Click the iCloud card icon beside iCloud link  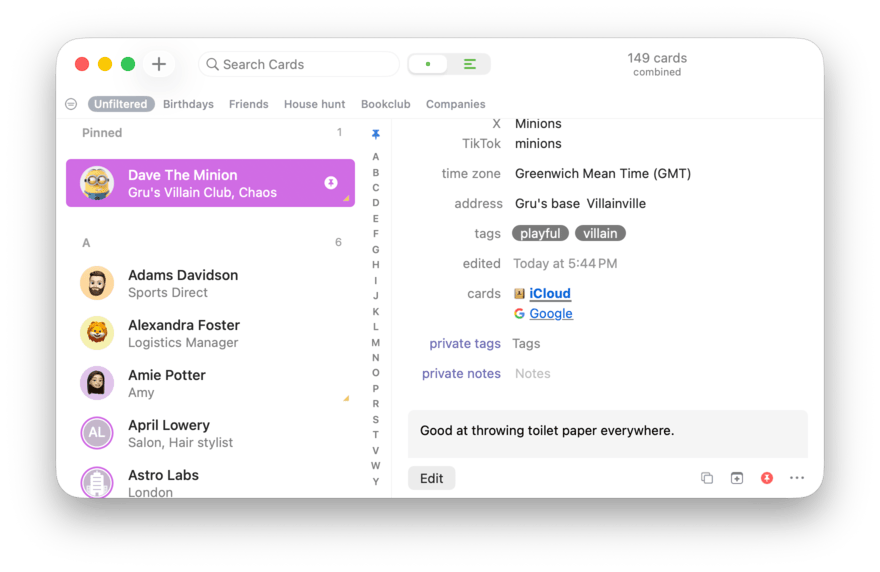[x=519, y=294]
